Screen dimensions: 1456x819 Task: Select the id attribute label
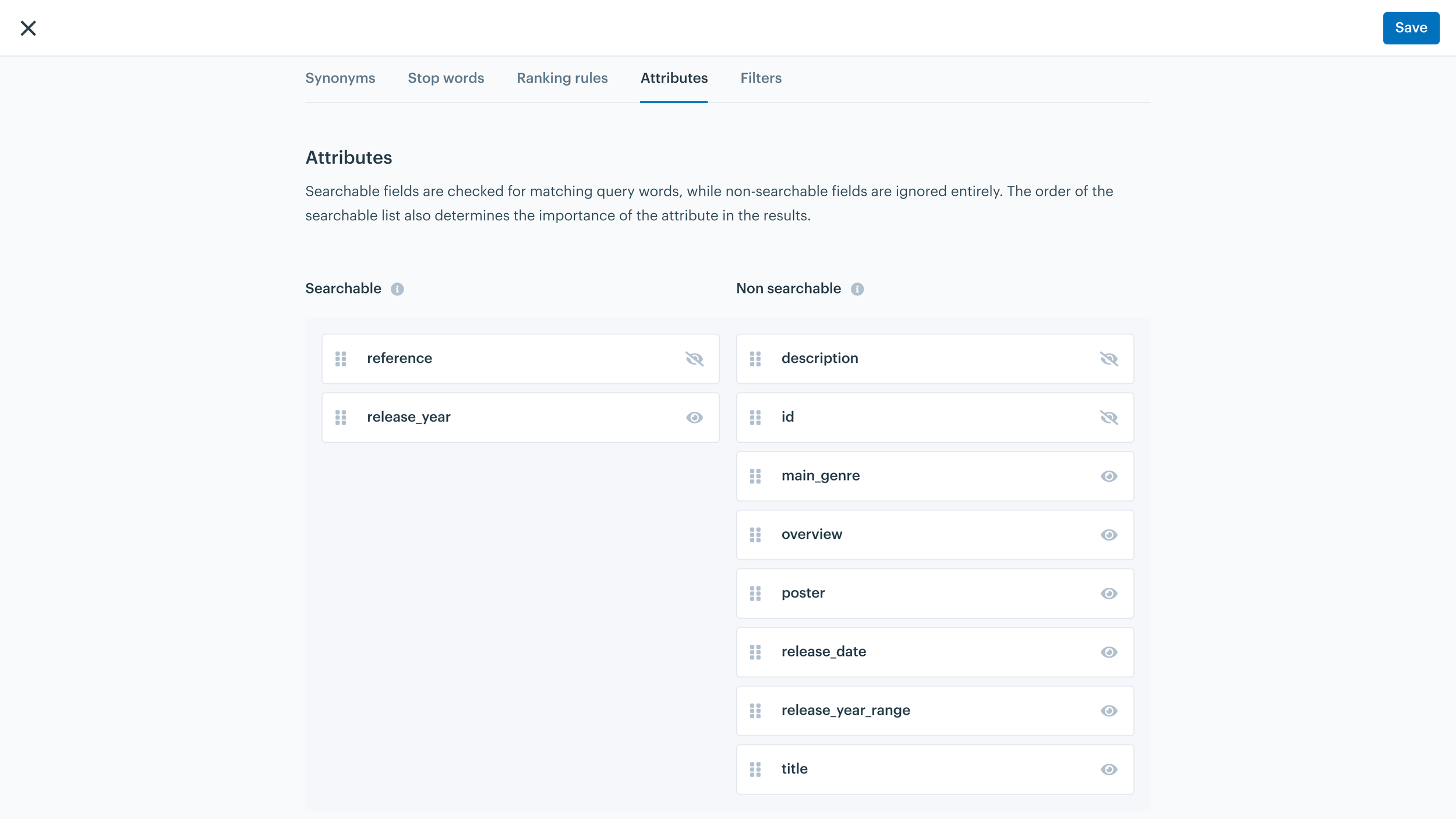tap(787, 417)
